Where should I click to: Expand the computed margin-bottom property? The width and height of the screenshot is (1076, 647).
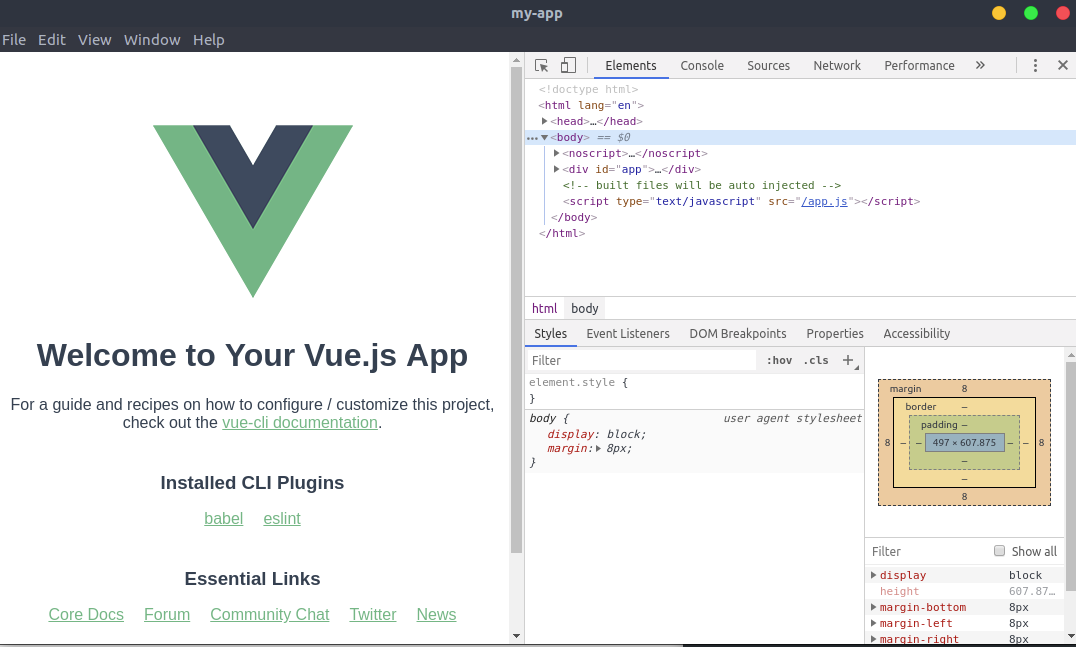[874, 607]
